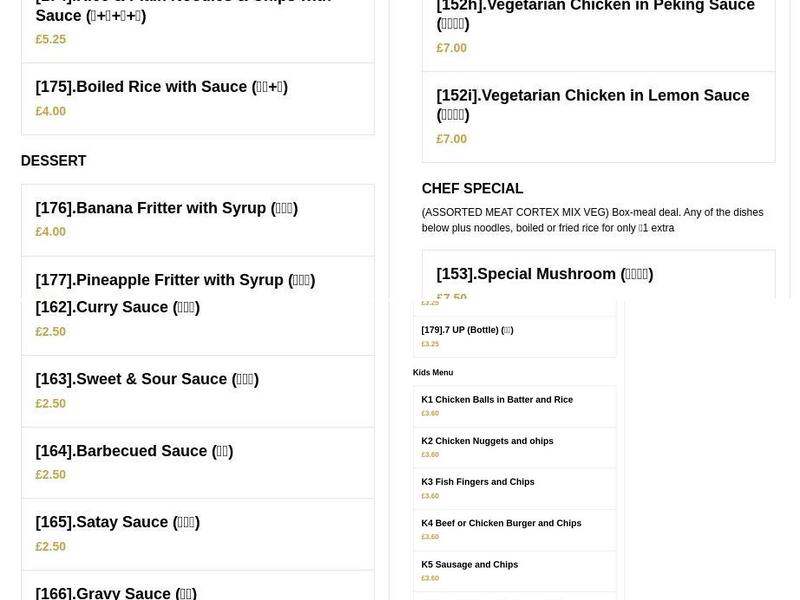This screenshot has height=600, width=800.
Task: Open Gravy Sauce item 166
Action: click(115, 592)
